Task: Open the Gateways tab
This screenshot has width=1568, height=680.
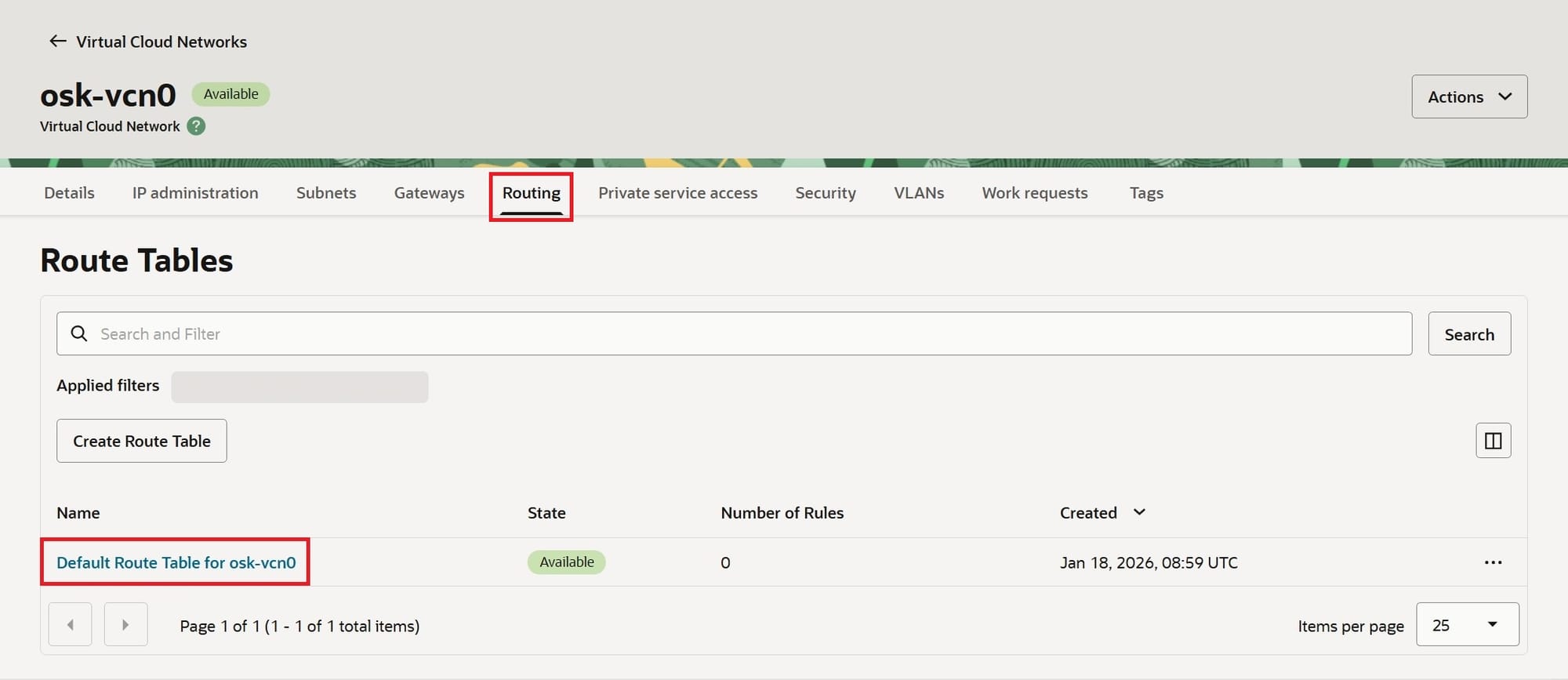Action: (429, 193)
